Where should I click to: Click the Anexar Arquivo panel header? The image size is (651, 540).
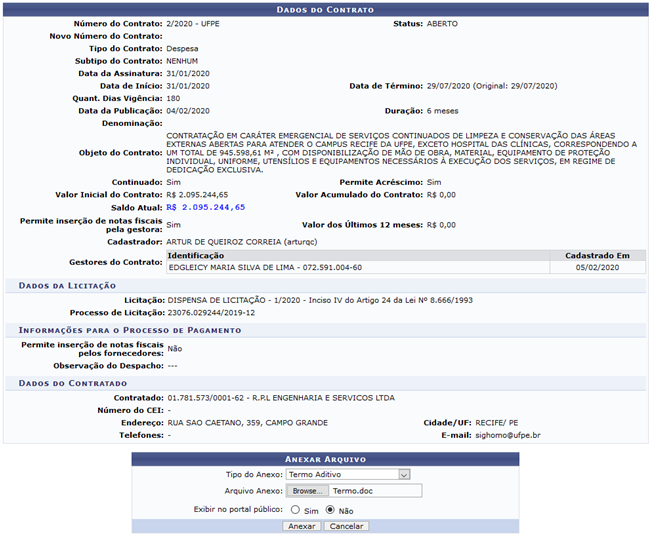click(x=325, y=459)
